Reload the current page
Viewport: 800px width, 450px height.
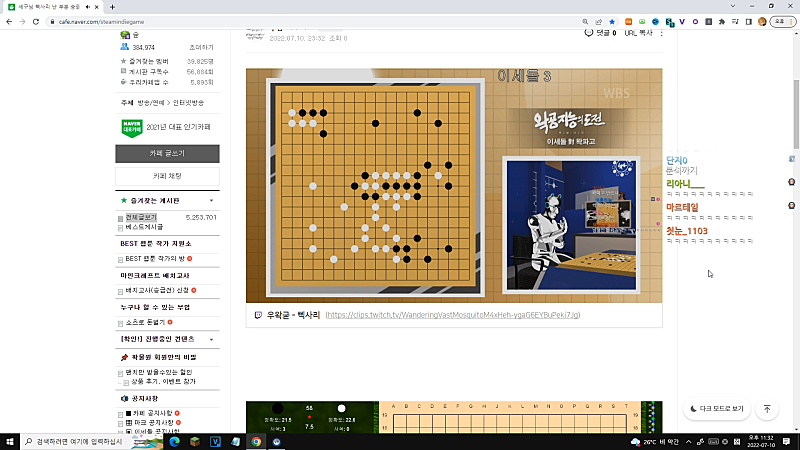tap(36, 22)
